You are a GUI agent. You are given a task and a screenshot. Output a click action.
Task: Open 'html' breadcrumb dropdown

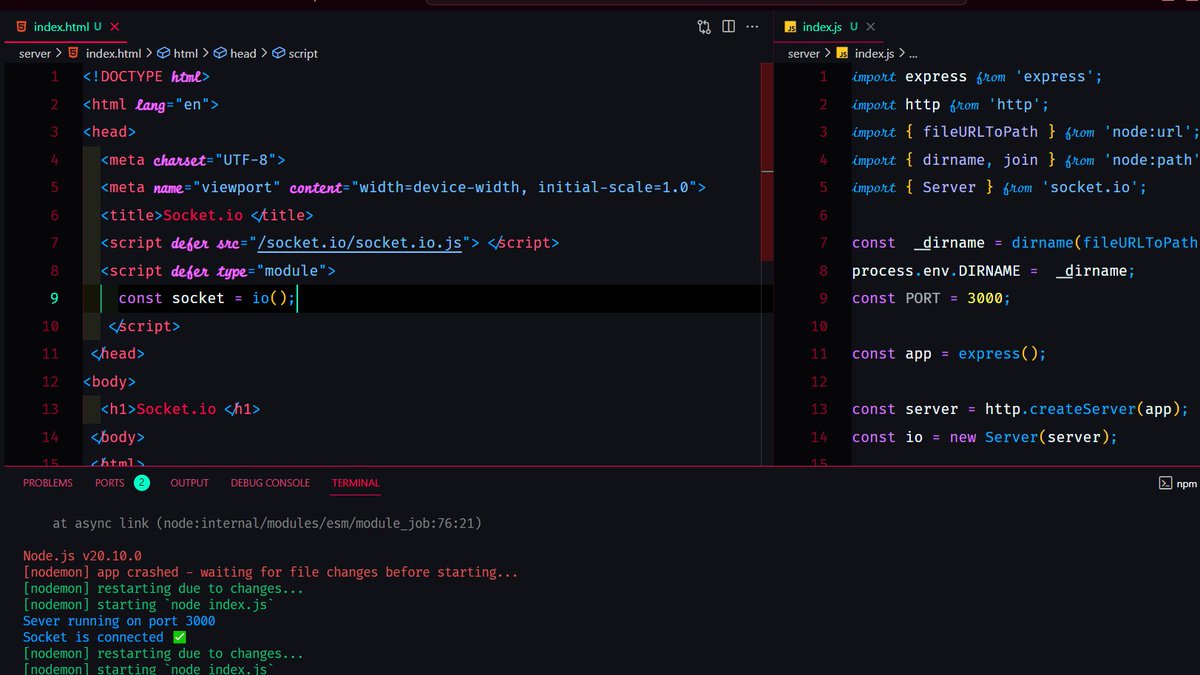pyautogui.click(x=186, y=53)
